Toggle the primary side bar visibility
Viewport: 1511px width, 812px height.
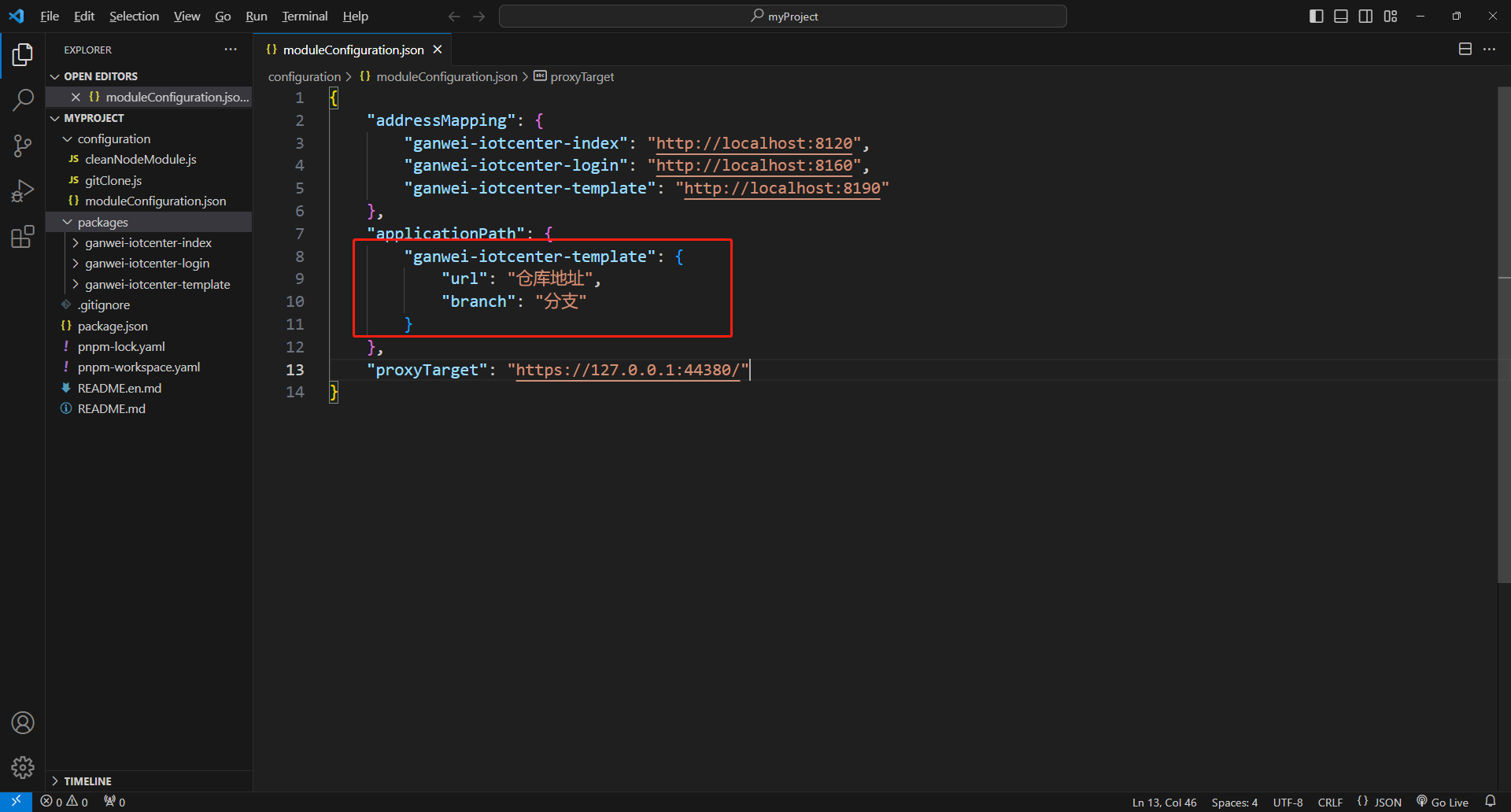pyautogui.click(x=1316, y=17)
